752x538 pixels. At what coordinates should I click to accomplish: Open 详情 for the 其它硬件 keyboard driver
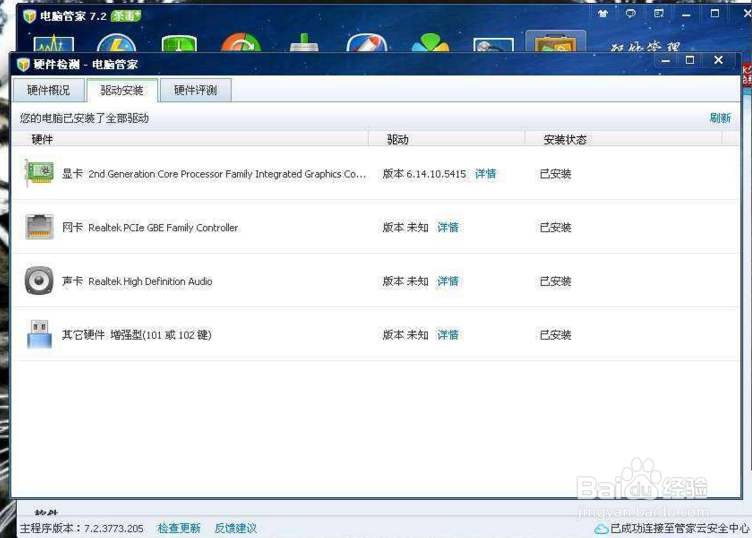tap(447, 335)
